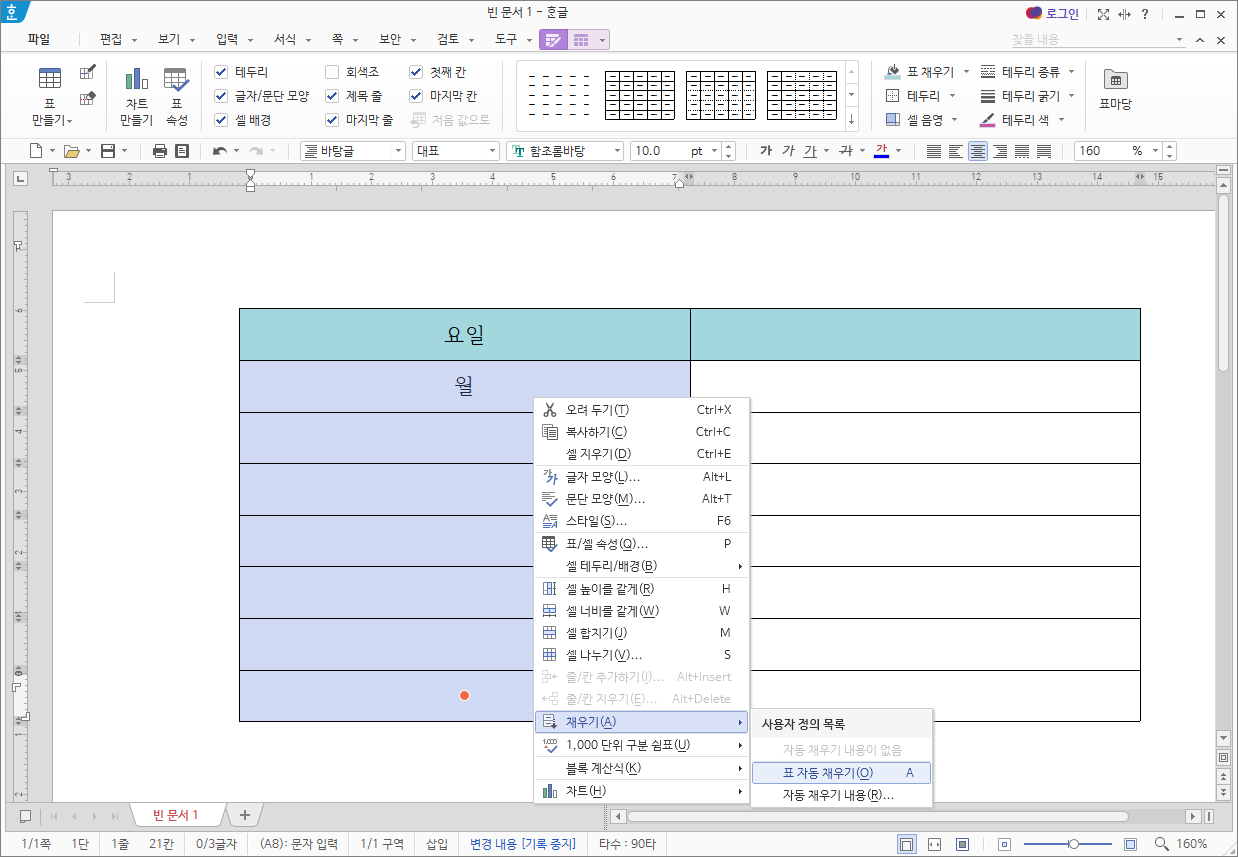Screen dimensions: 1238x857
Task: Apply italic 가 formatting
Action: (x=788, y=151)
